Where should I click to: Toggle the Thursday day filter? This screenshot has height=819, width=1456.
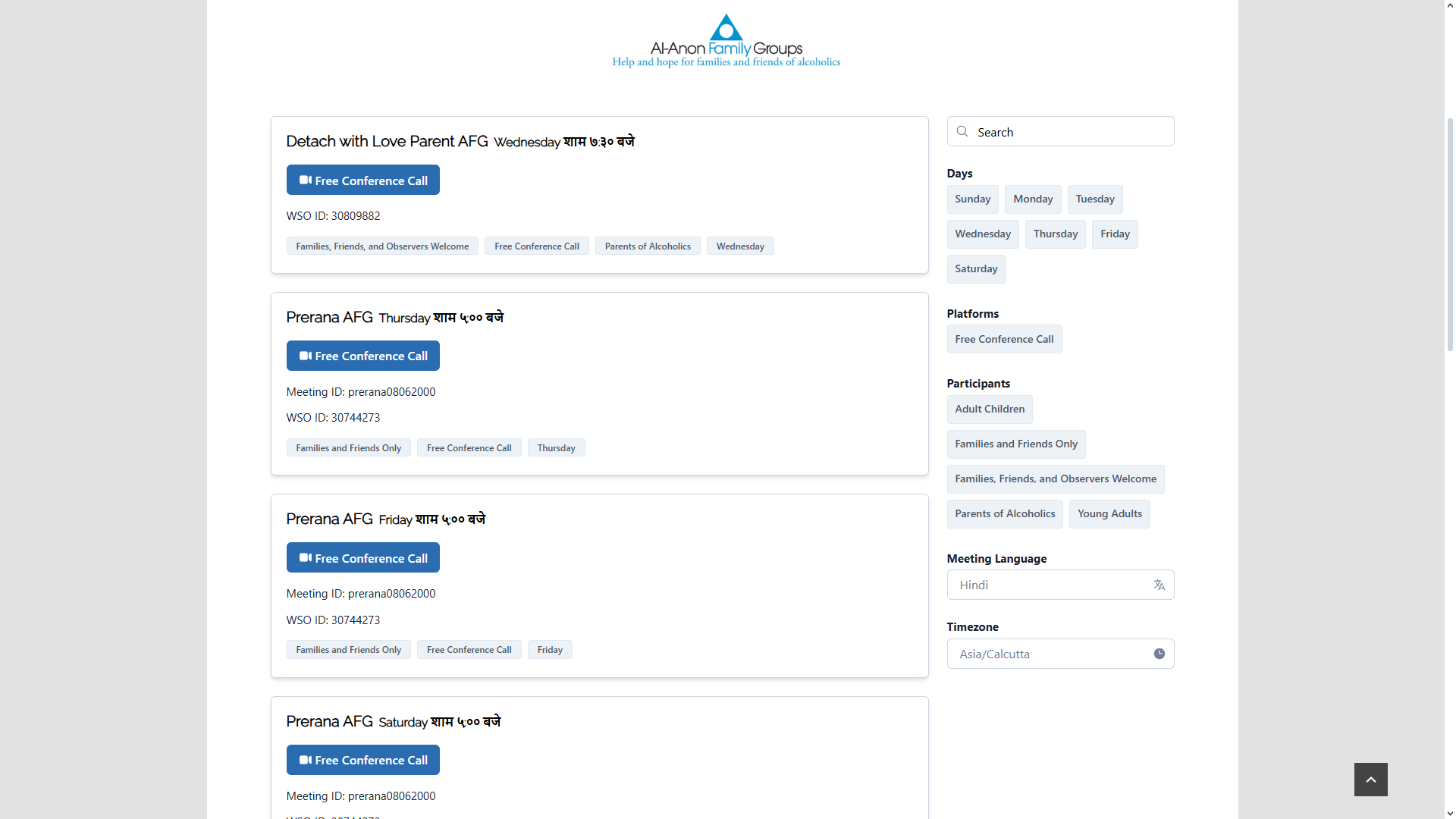(1055, 234)
